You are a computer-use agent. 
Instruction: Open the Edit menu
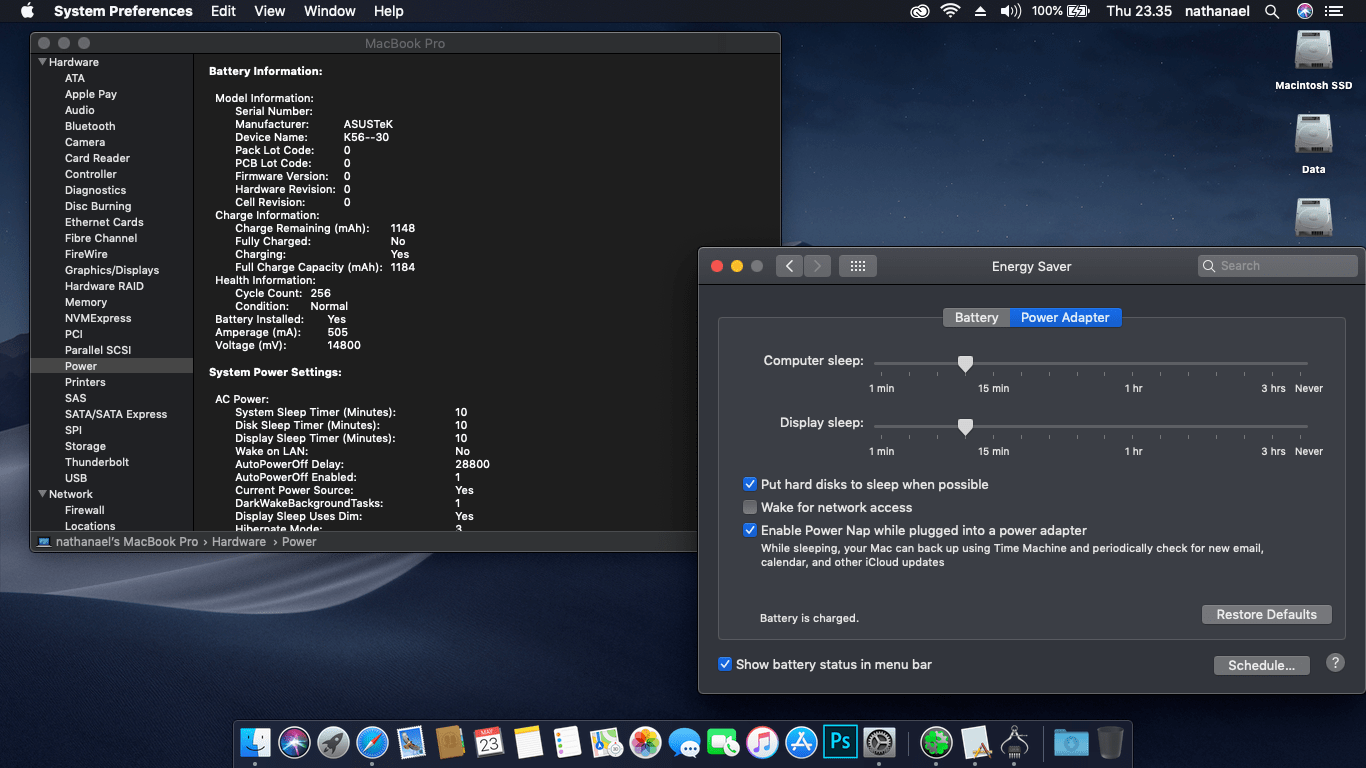pos(223,11)
